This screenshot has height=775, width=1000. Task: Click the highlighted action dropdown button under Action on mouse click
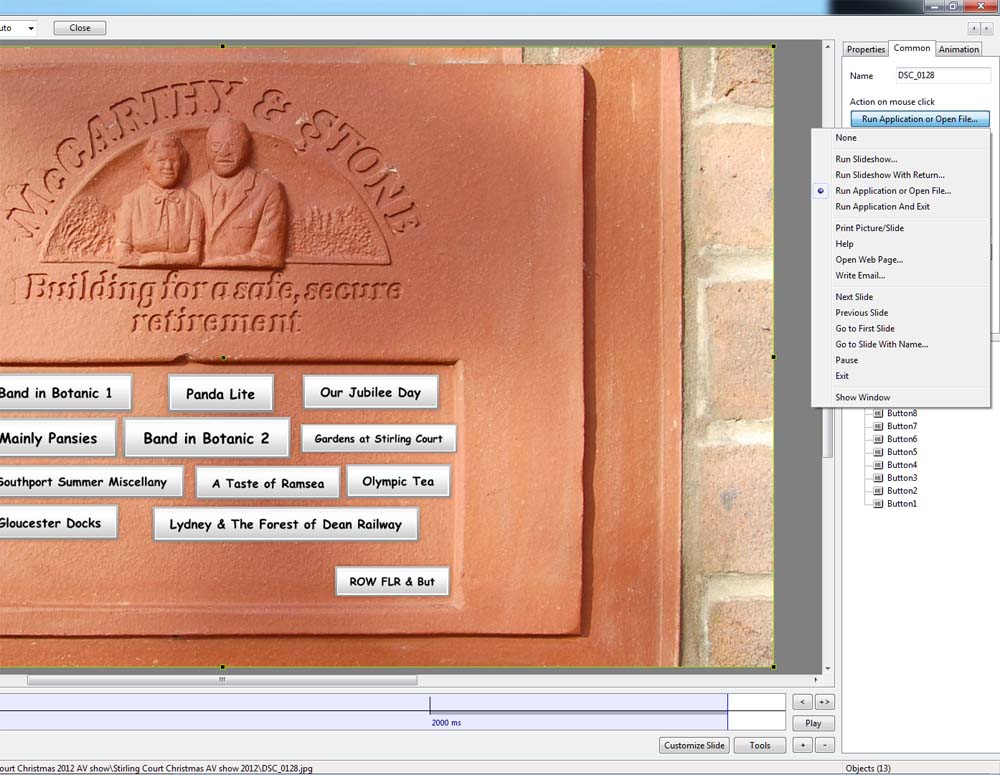click(920, 119)
